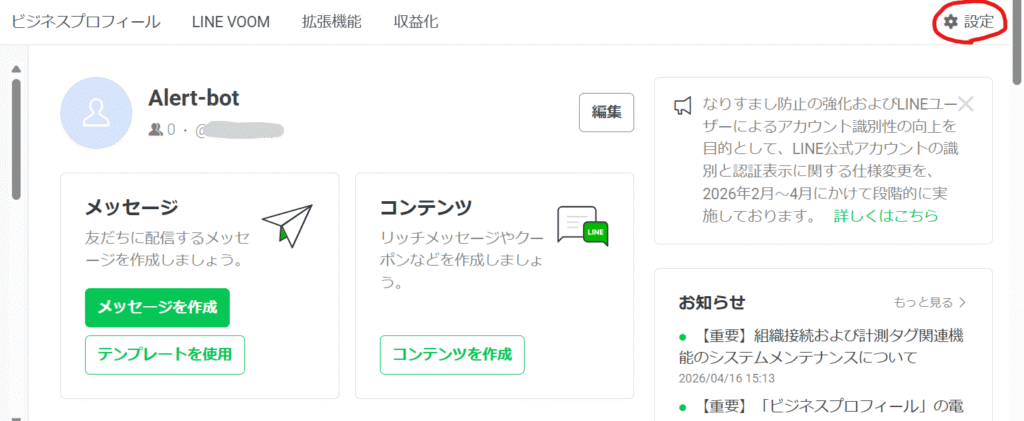Image resolution: width=1024 pixels, height=421 pixels.
Task: Click the date 2026/04/16 15:13
Action: (727, 379)
